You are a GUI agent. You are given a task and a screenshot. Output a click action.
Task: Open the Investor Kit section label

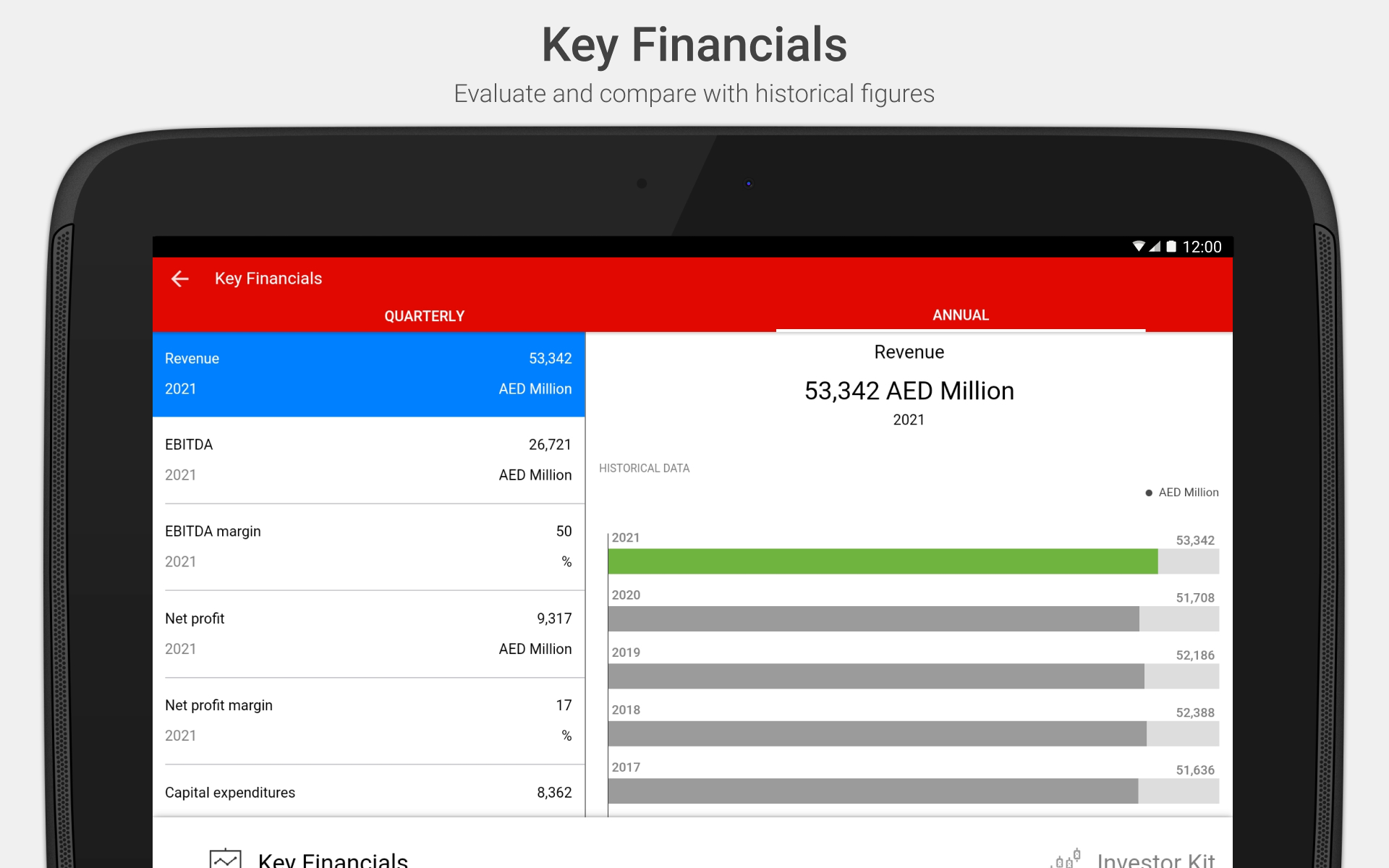pos(1155,859)
